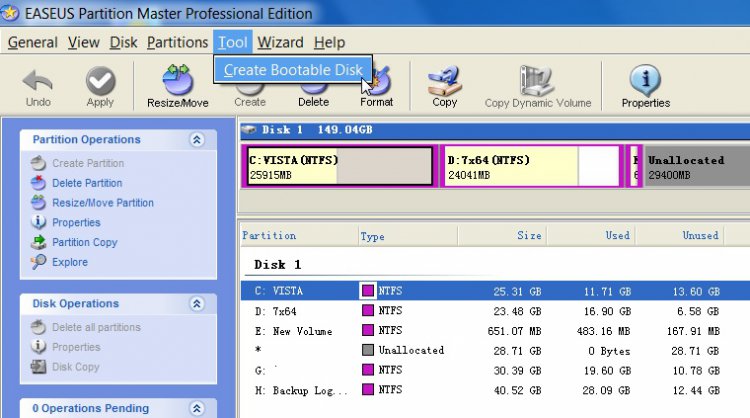Click the 651.07 MB size value
The image size is (750, 418).
pyautogui.click(x=514, y=331)
